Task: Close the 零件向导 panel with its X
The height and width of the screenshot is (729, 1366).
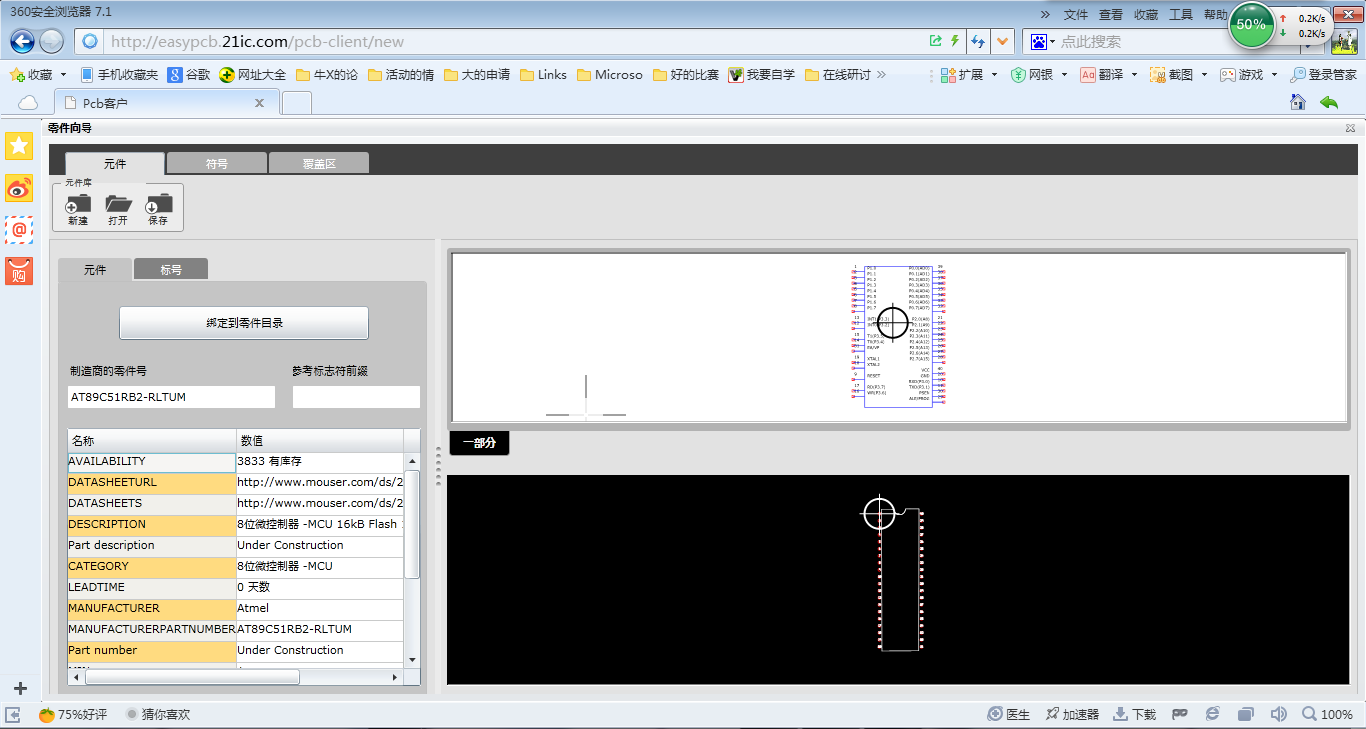Action: click(1350, 128)
